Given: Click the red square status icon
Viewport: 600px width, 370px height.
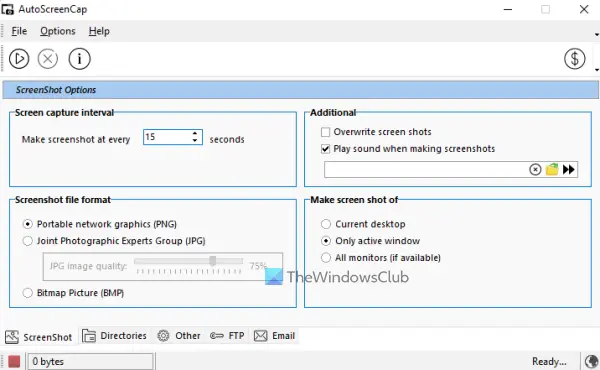Looking at the screenshot, I should (14, 362).
